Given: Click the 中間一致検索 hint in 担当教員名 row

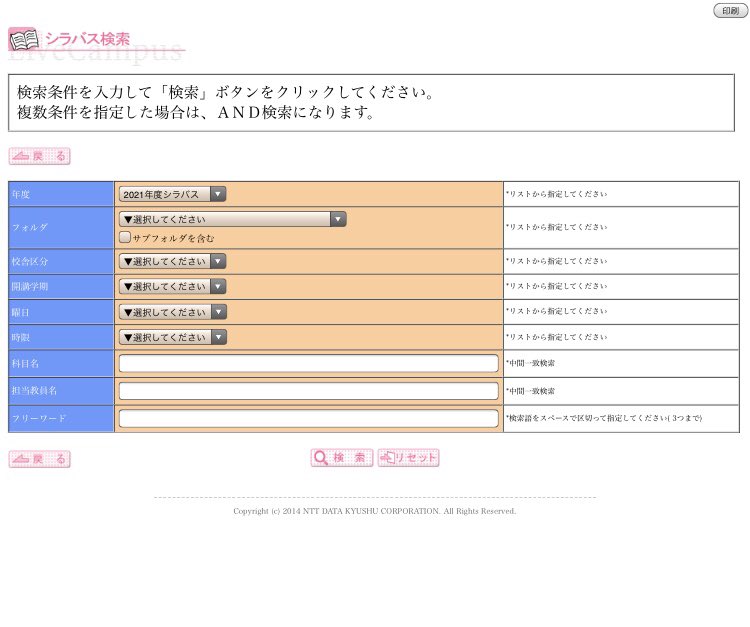Looking at the screenshot, I should pyautogui.click(x=530, y=391).
